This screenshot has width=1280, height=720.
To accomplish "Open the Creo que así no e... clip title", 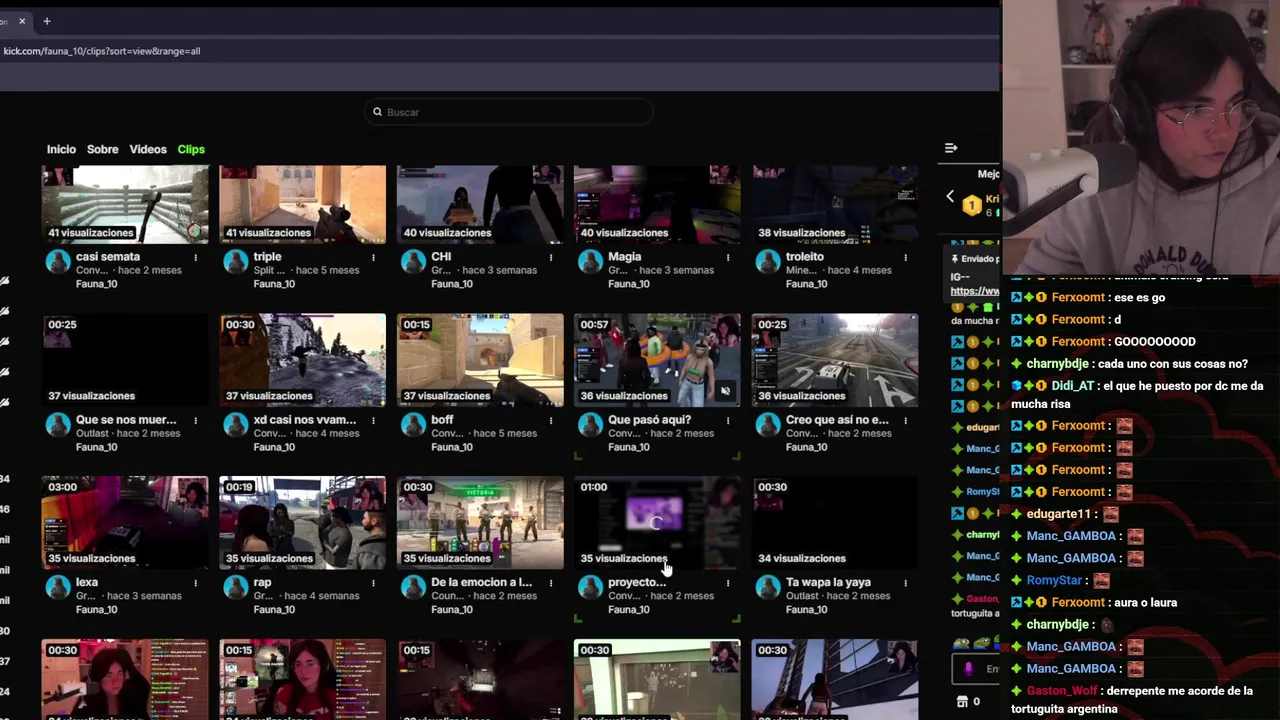I will 837,420.
